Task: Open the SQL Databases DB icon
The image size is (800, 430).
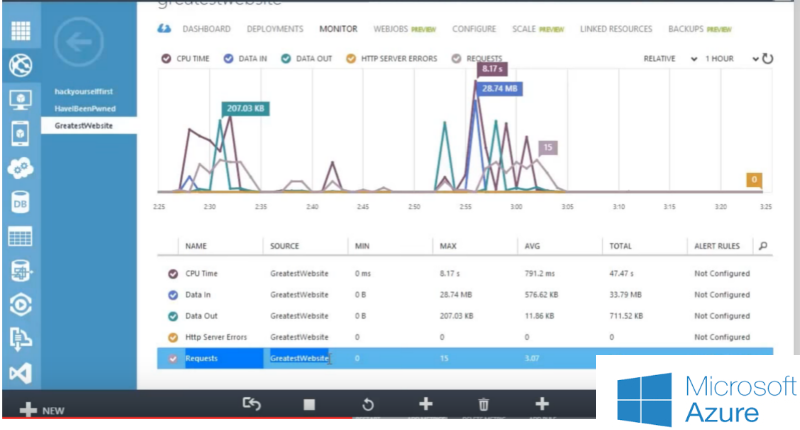Action: point(20,202)
